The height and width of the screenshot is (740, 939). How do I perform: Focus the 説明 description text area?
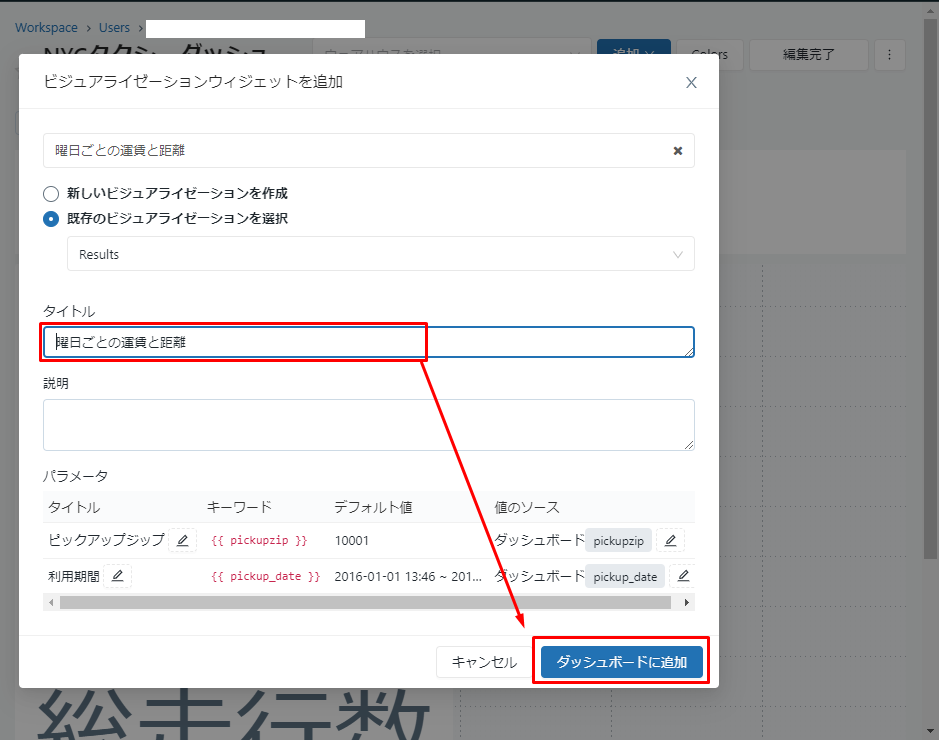(368, 425)
